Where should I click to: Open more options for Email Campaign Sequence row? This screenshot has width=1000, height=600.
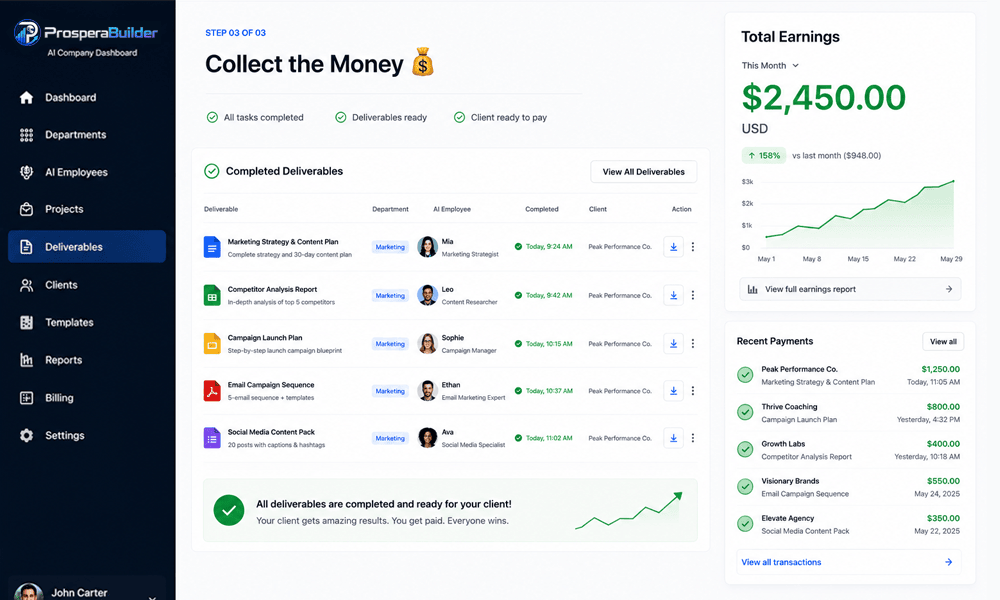[693, 391]
